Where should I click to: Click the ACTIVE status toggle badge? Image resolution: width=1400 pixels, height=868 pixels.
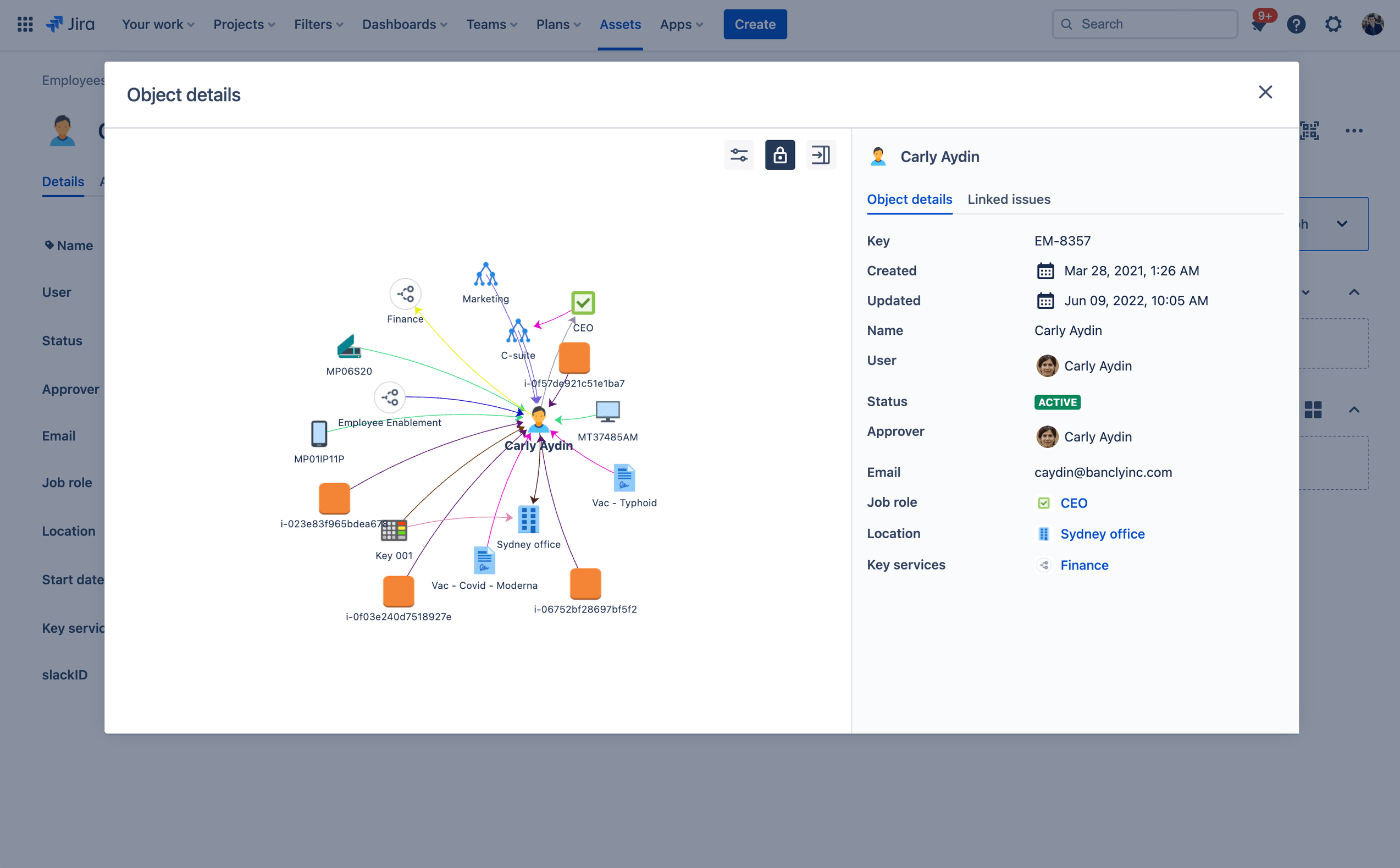1057,402
